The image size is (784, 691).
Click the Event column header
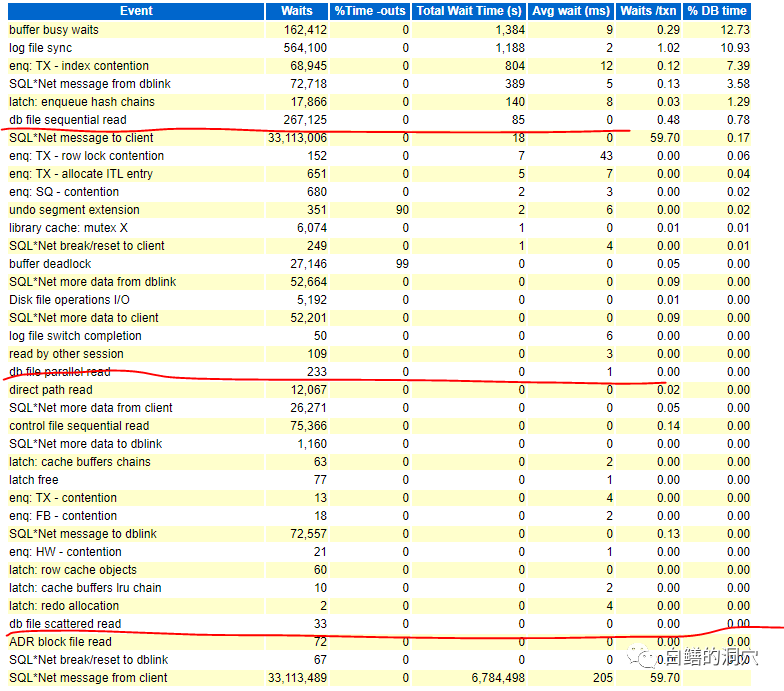(135, 11)
